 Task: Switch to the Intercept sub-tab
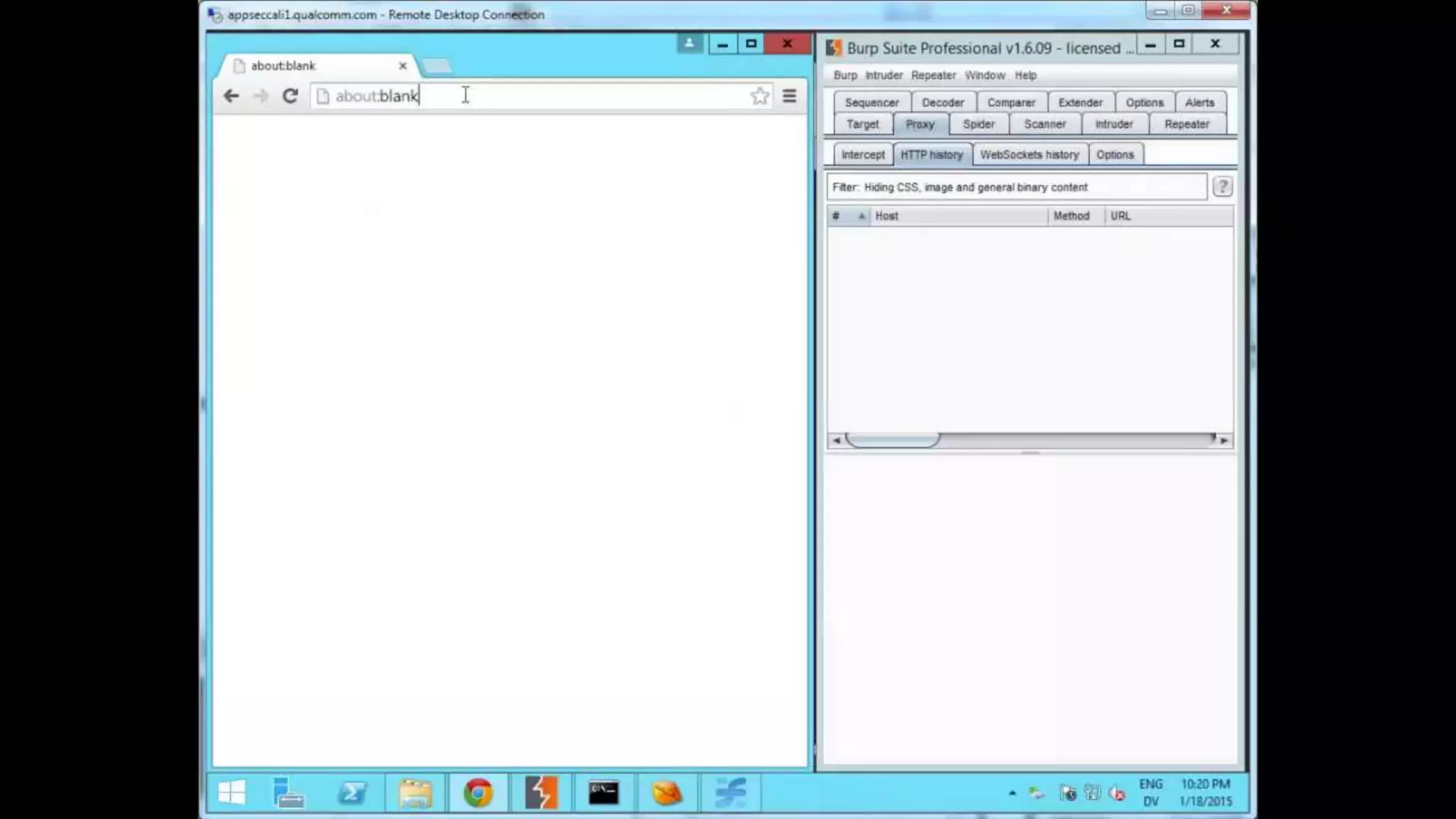click(x=862, y=155)
